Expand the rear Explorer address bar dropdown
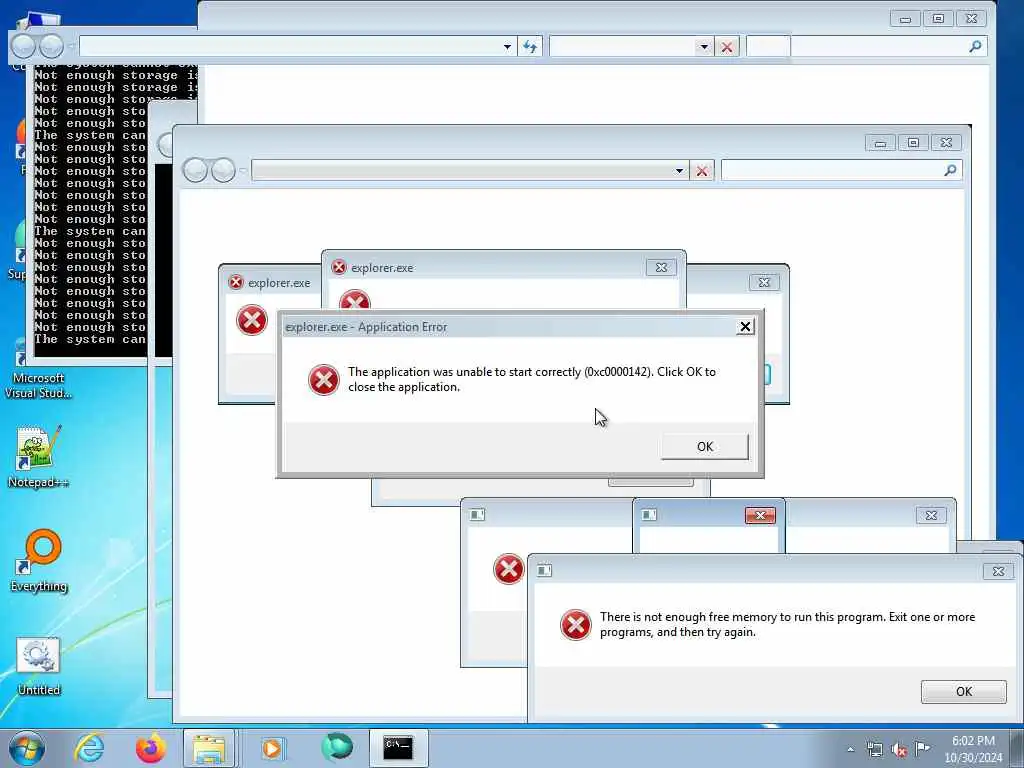 point(507,47)
